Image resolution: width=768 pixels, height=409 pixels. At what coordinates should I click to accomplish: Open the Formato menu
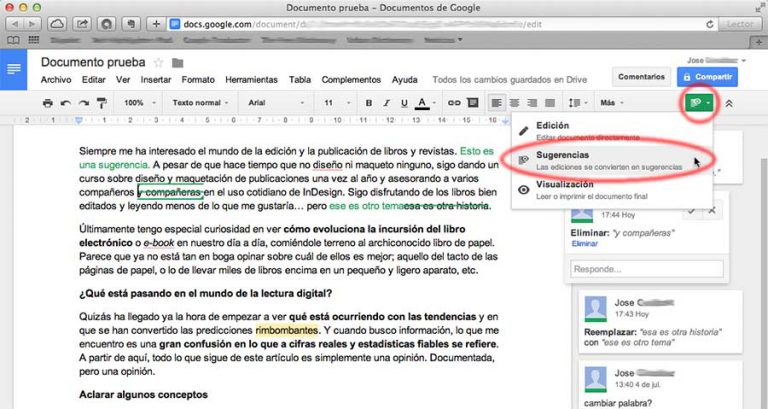coord(198,79)
